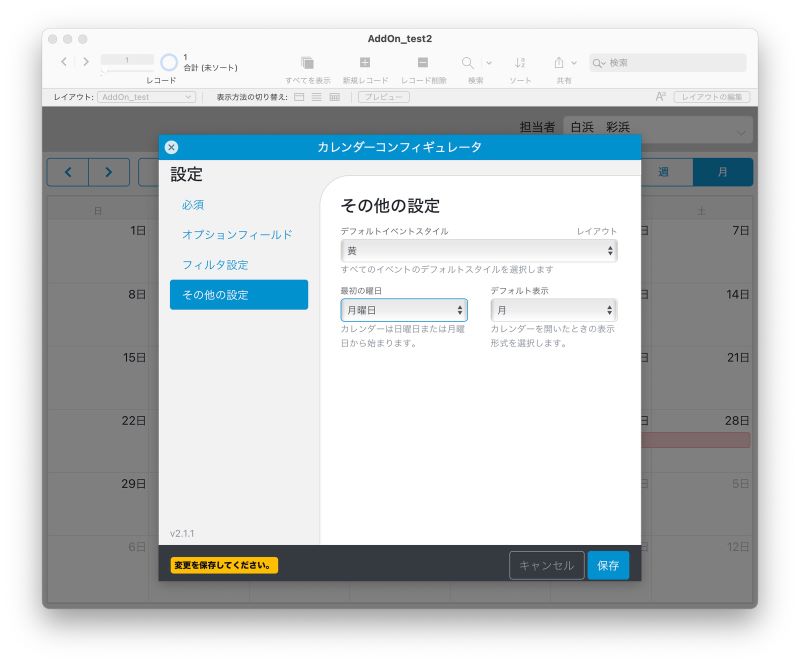
Task: Open the レイアウト AddOn_test popup menu
Action: [x=146, y=97]
